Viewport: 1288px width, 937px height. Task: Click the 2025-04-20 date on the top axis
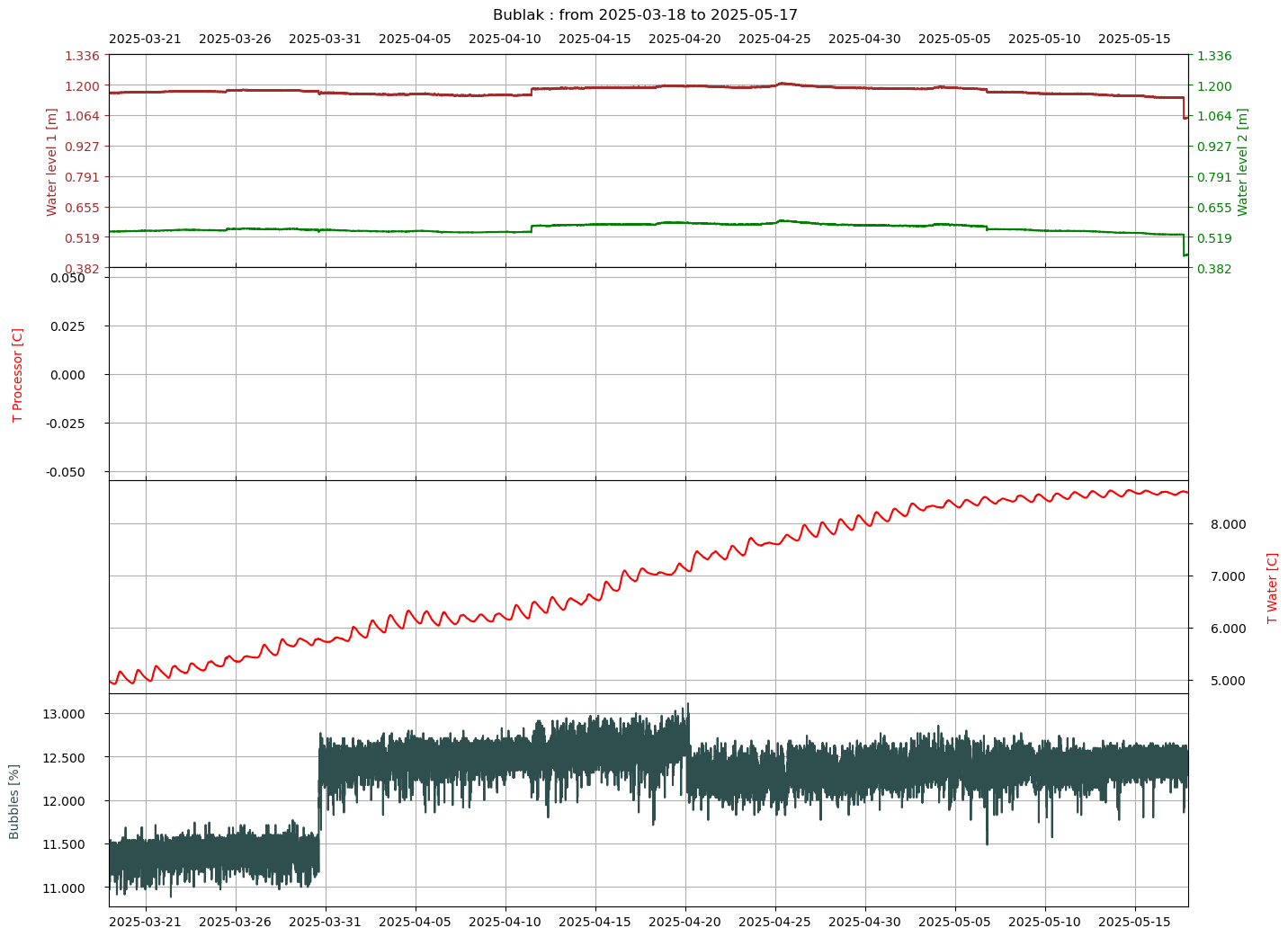coord(684,40)
